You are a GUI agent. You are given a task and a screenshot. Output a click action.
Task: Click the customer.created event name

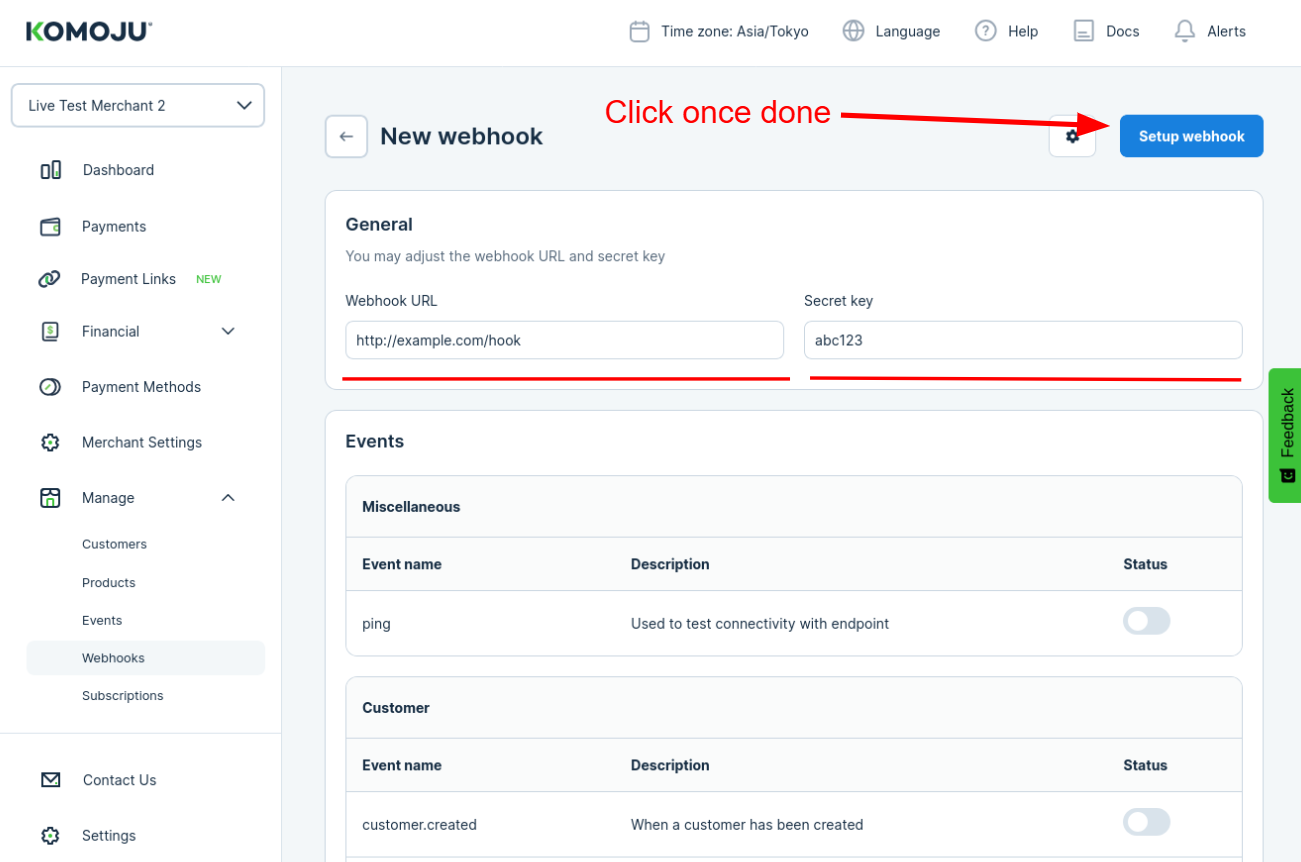click(419, 825)
